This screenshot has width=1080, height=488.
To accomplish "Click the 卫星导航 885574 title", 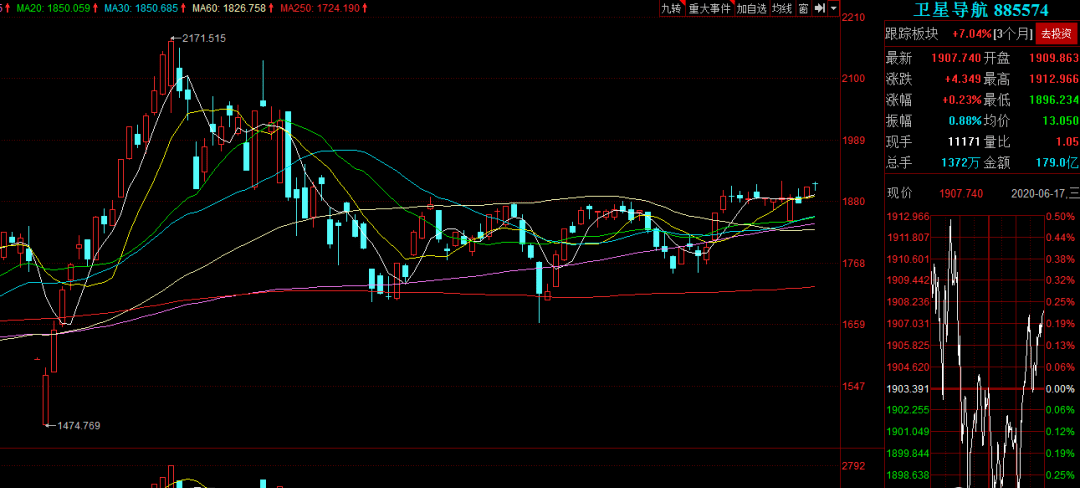I will click(981, 10).
